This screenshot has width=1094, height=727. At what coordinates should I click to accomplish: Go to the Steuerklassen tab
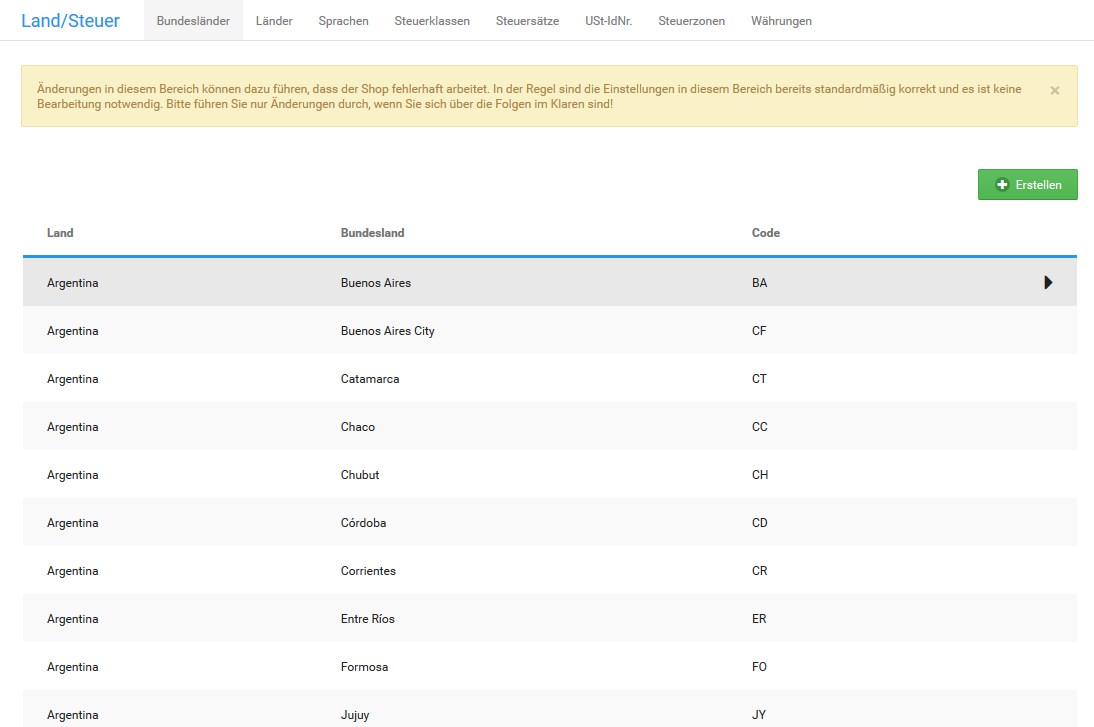click(x=432, y=21)
